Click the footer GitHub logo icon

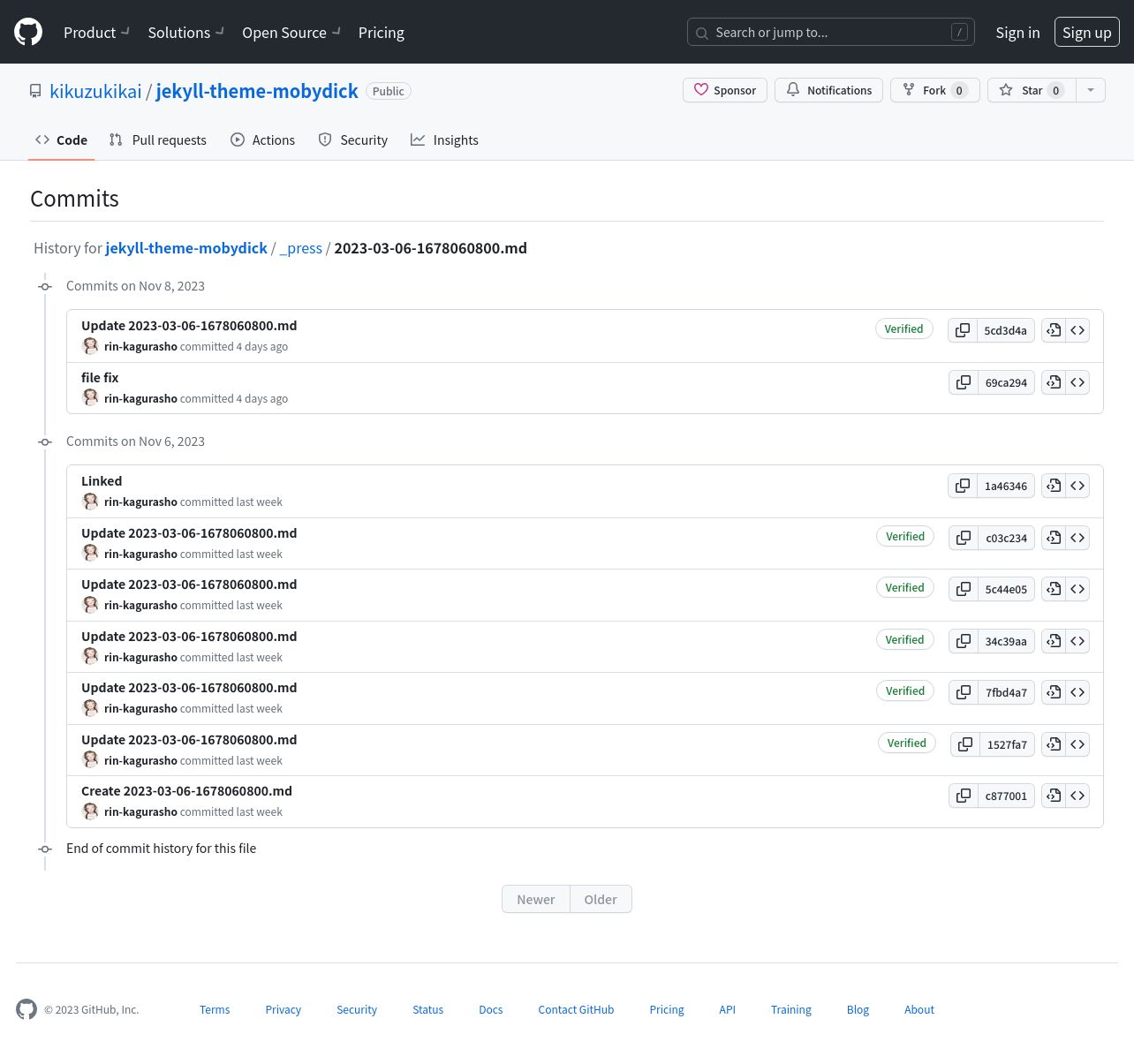26,1009
